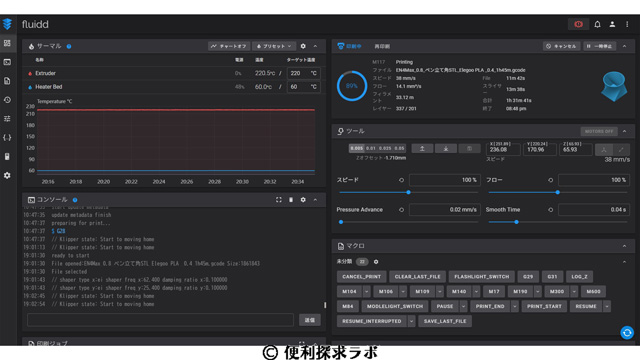
Task: Adjust the flow slider handle
Action: click(x=557, y=192)
